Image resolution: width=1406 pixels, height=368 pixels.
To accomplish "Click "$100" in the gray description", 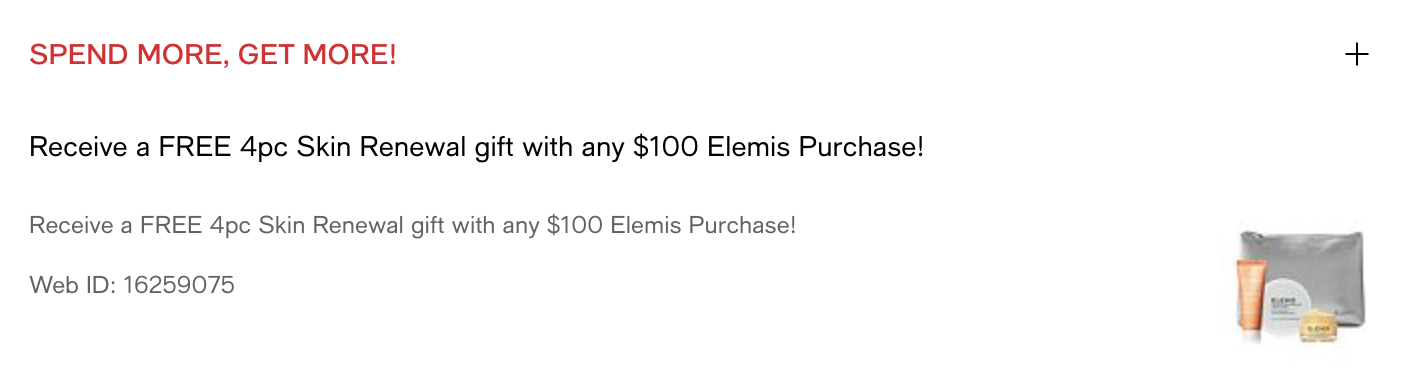I will (575, 225).
